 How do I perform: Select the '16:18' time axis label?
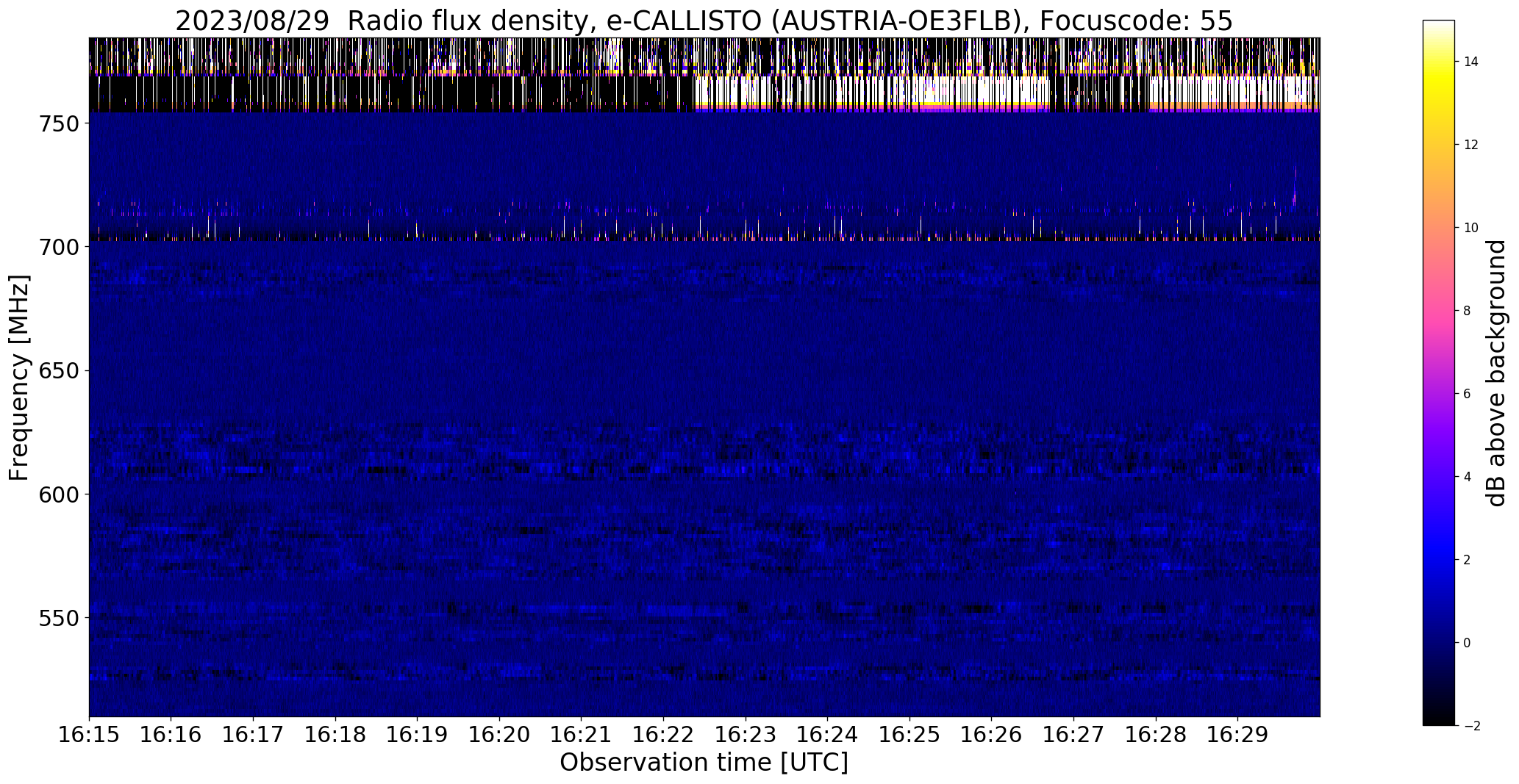pyautogui.click(x=335, y=735)
